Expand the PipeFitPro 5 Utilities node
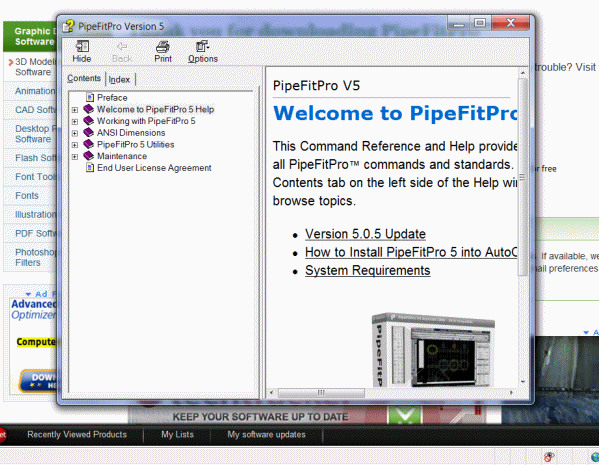The height and width of the screenshot is (465, 599). (x=75, y=145)
